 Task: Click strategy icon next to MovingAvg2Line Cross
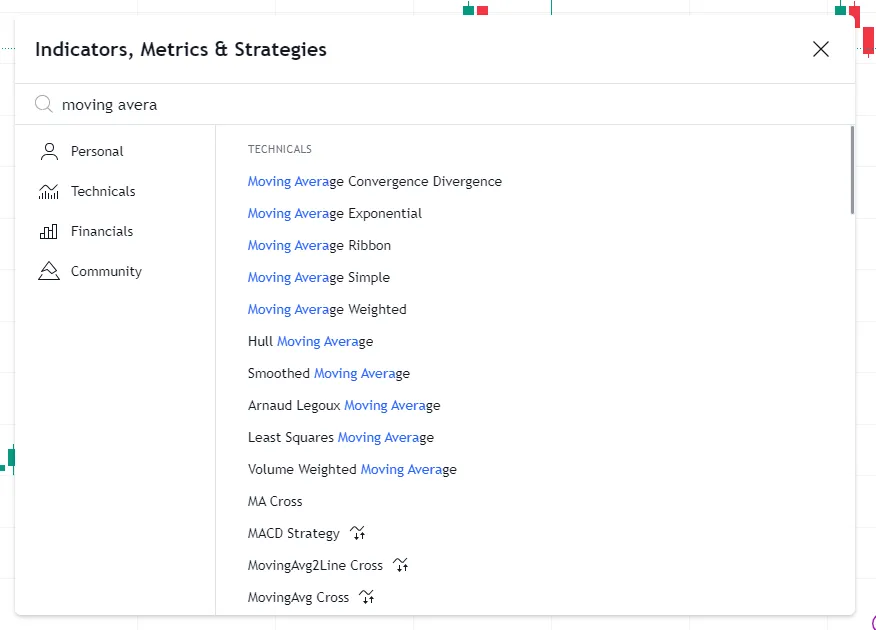point(401,565)
